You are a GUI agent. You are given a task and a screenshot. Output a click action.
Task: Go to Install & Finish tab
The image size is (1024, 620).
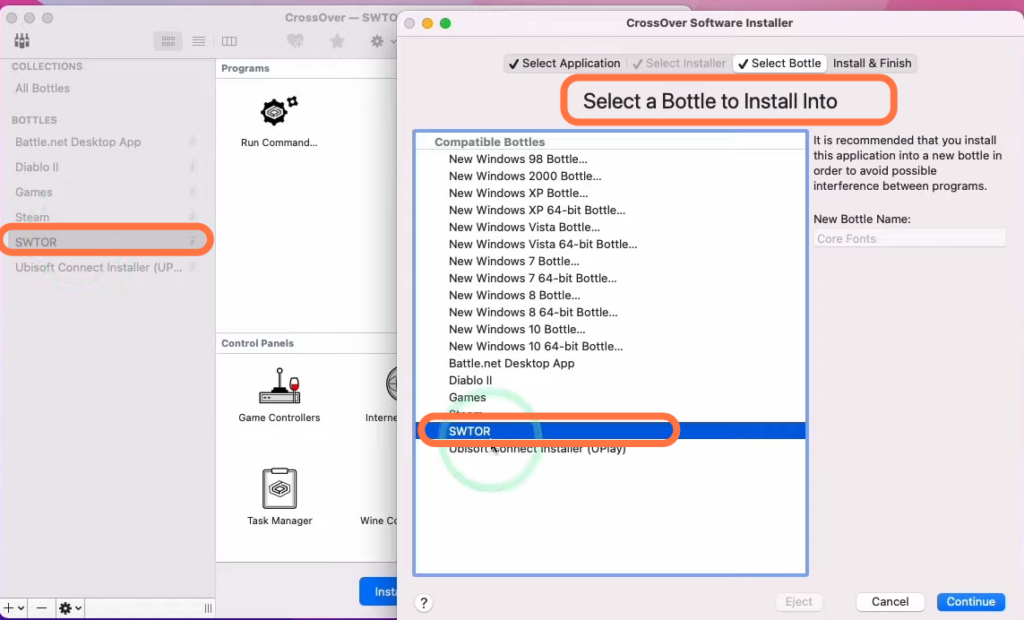(x=872, y=63)
